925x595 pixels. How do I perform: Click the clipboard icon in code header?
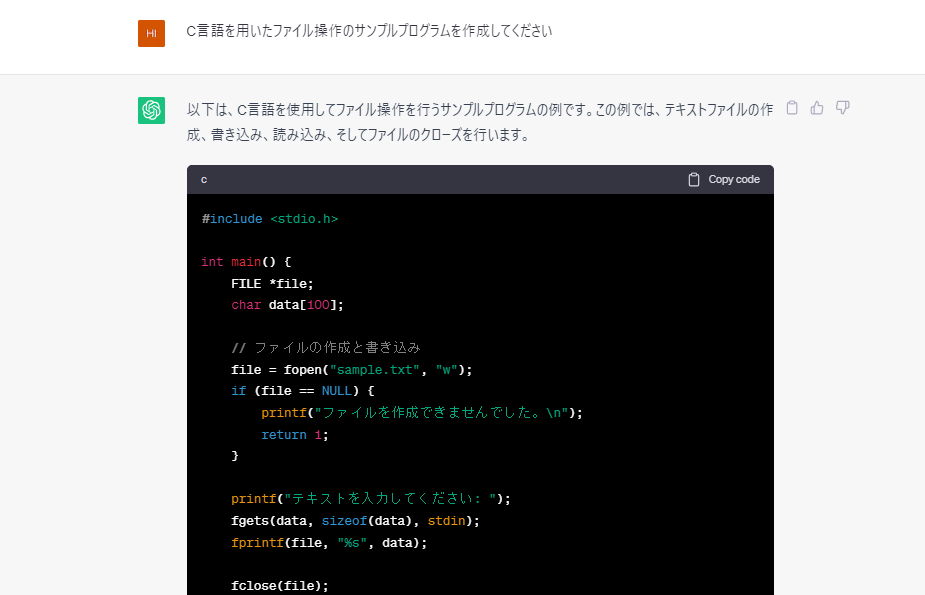tap(694, 180)
